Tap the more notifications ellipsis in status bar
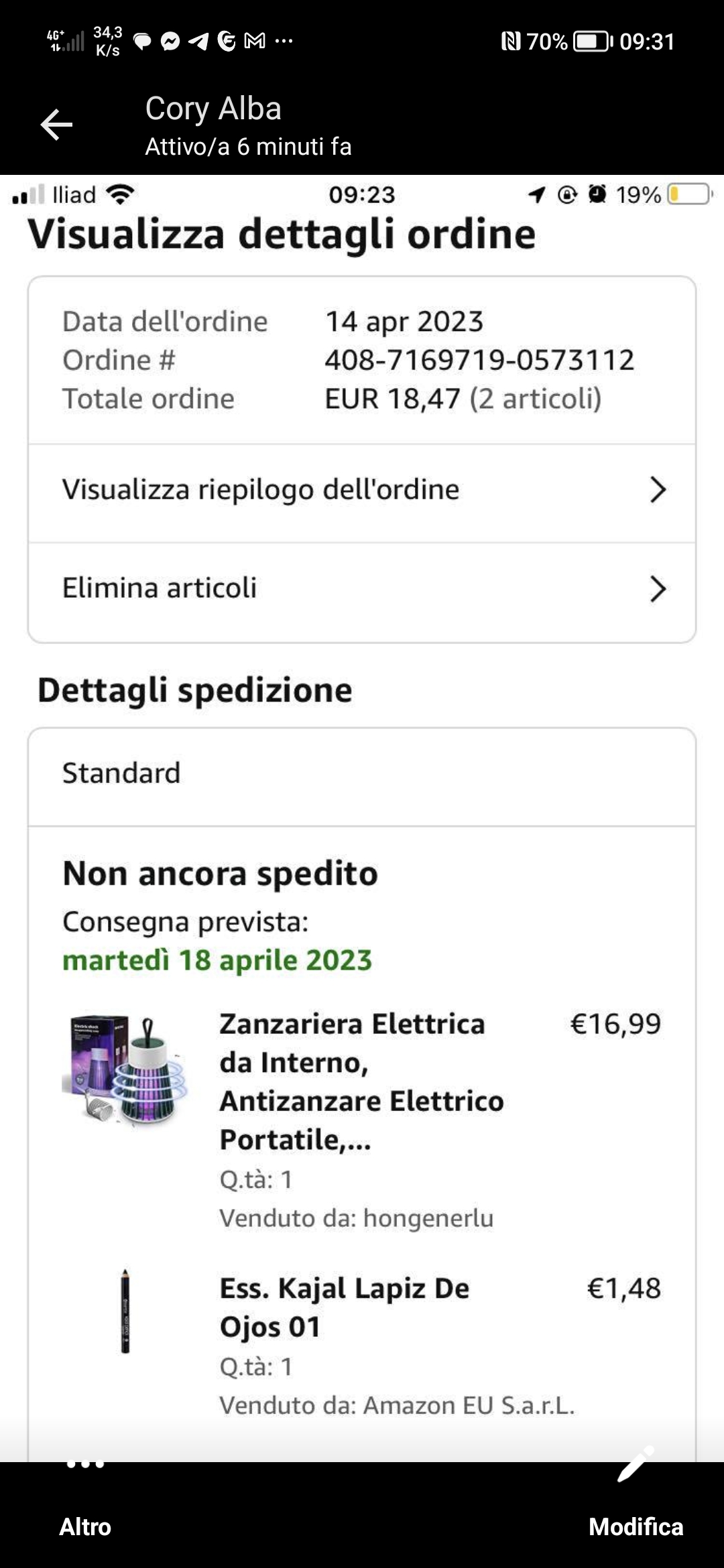This screenshot has width=724, height=1568. [x=284, y=41]
